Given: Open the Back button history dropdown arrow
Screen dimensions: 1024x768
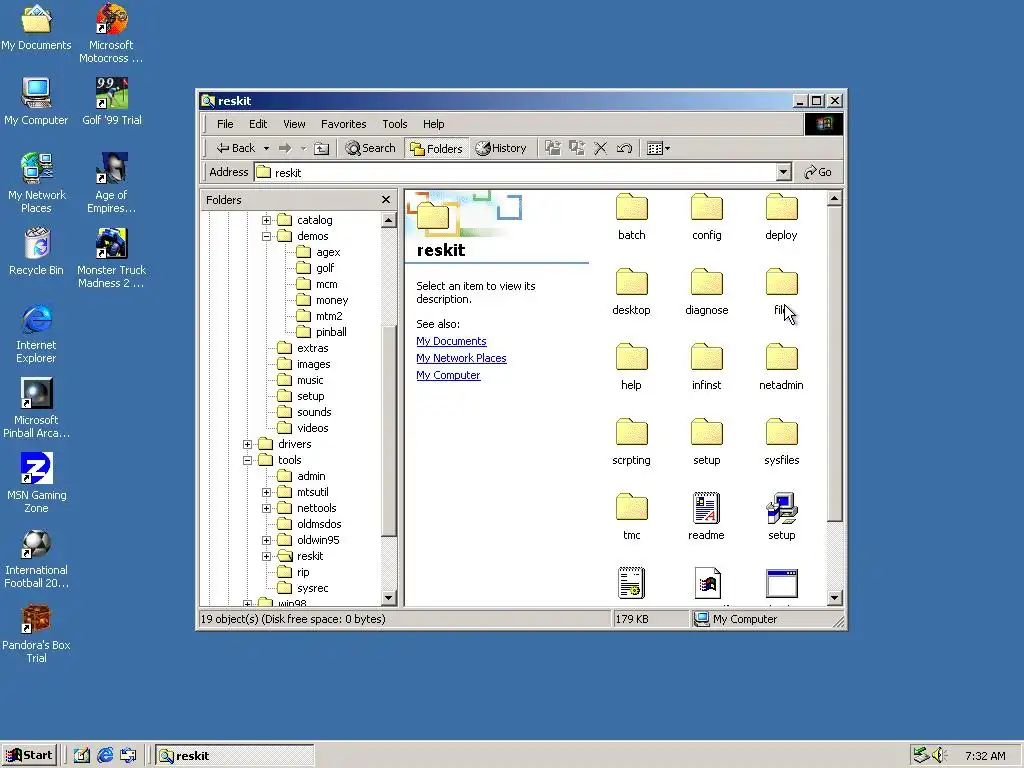Looking at the screenshot, I should (266, 148).
